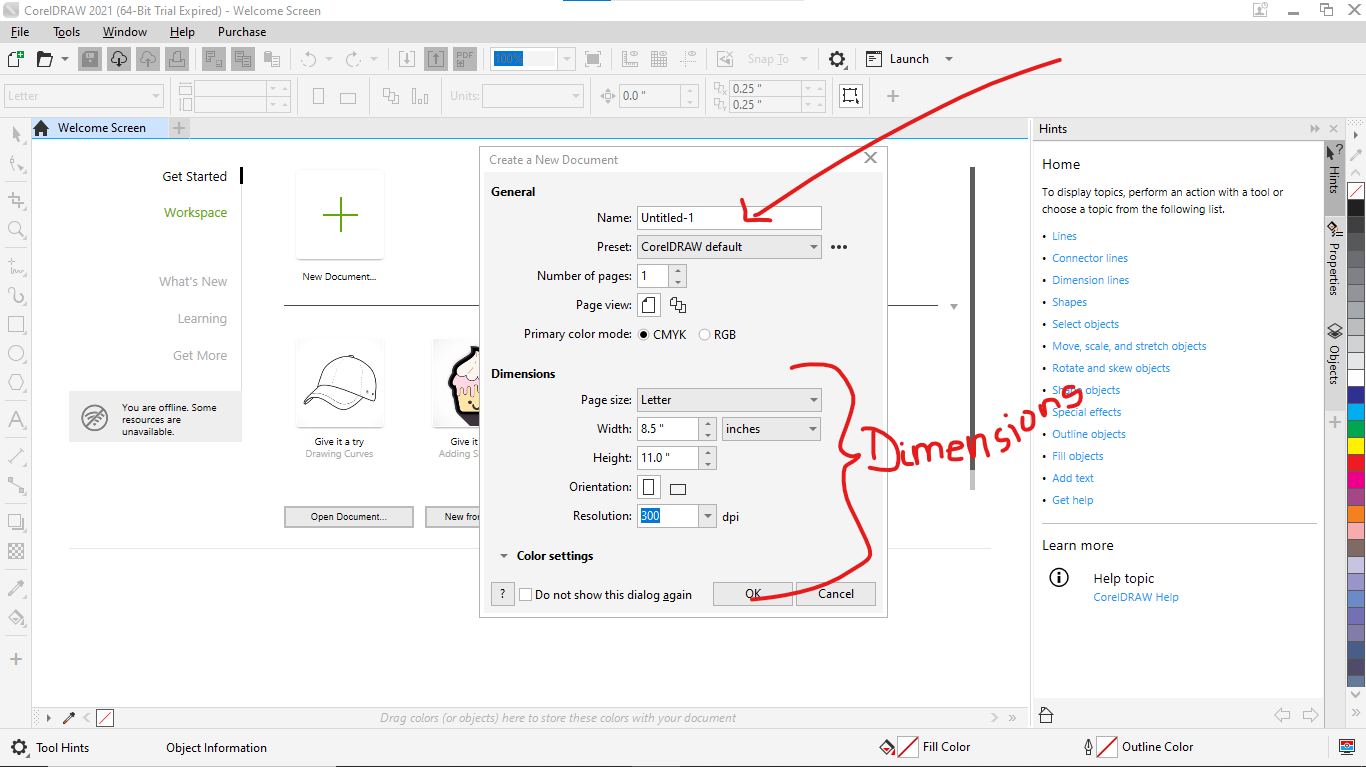Open the Objects docker tab
Image resolution: width=1366 pixels, height=767 pixels.
coord(1334,353)
